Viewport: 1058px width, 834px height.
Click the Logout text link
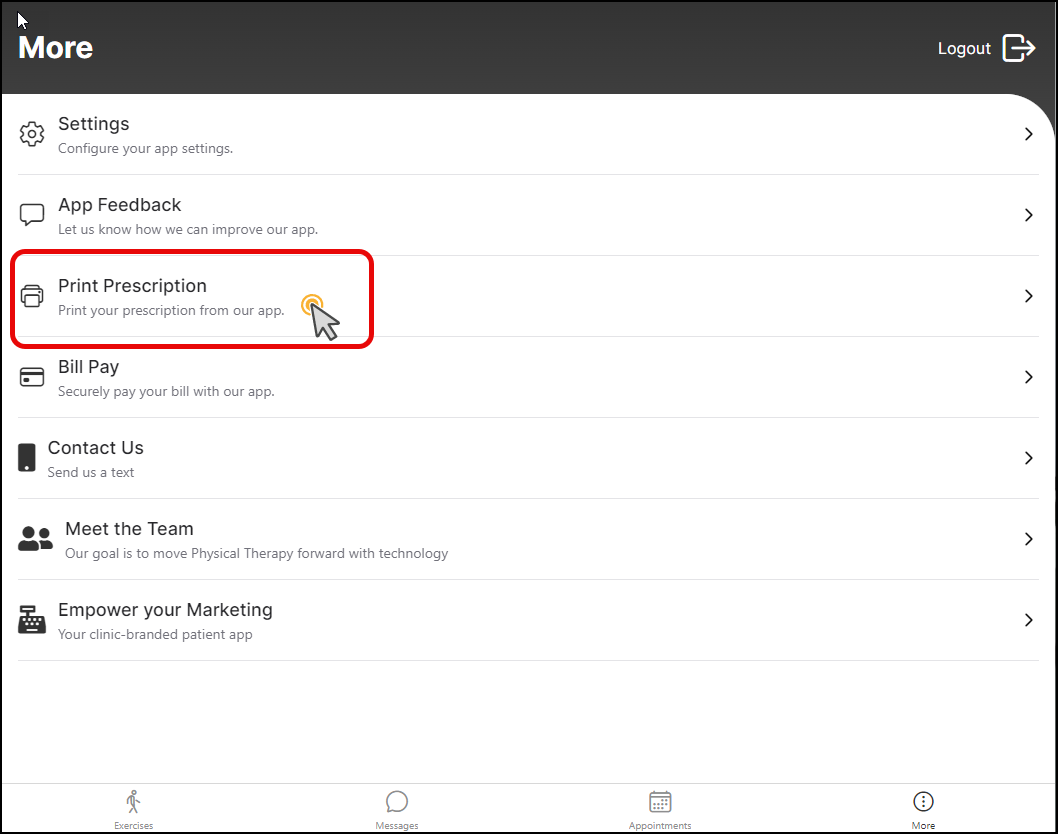coord(964,48)
